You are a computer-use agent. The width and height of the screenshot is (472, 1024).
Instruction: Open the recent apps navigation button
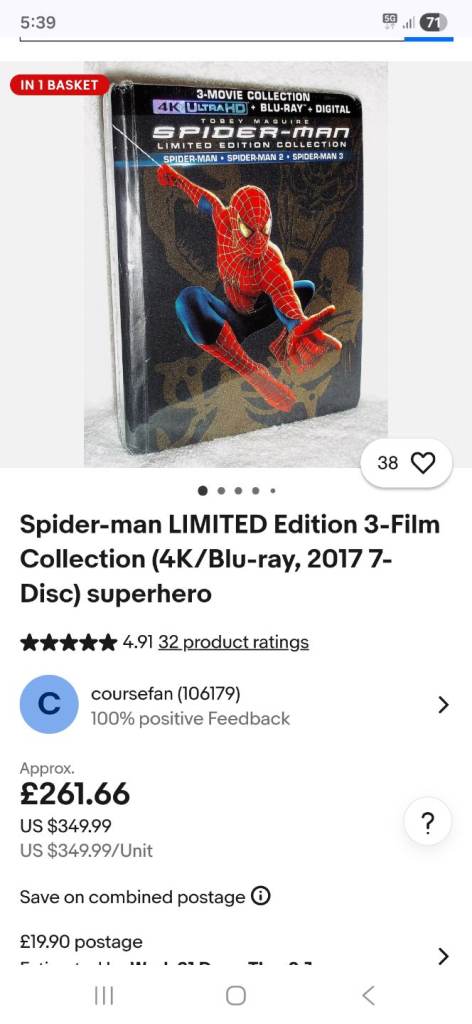[x=104, y=995]
